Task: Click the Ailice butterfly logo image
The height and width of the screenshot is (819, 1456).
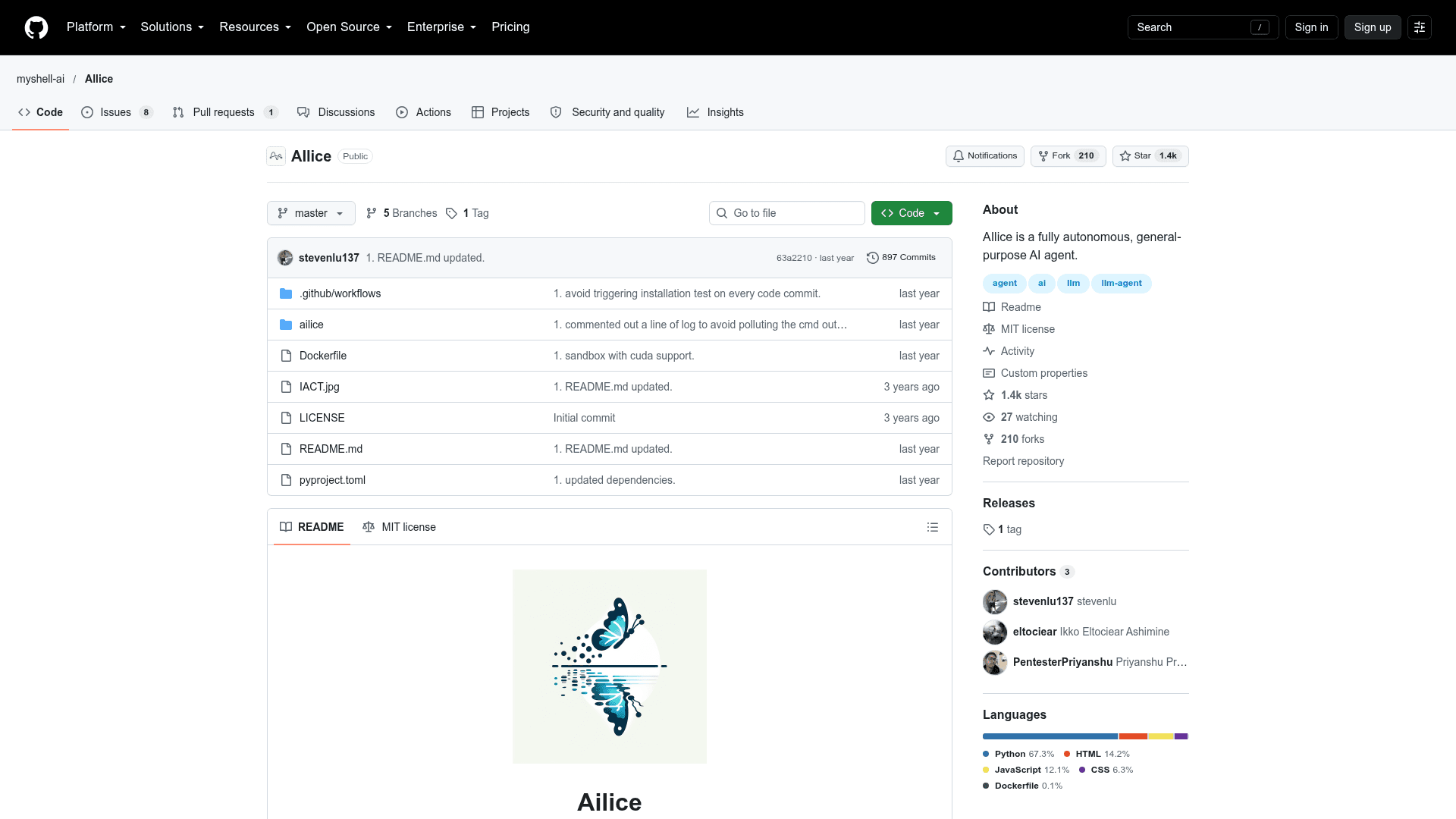Action: 610,667
